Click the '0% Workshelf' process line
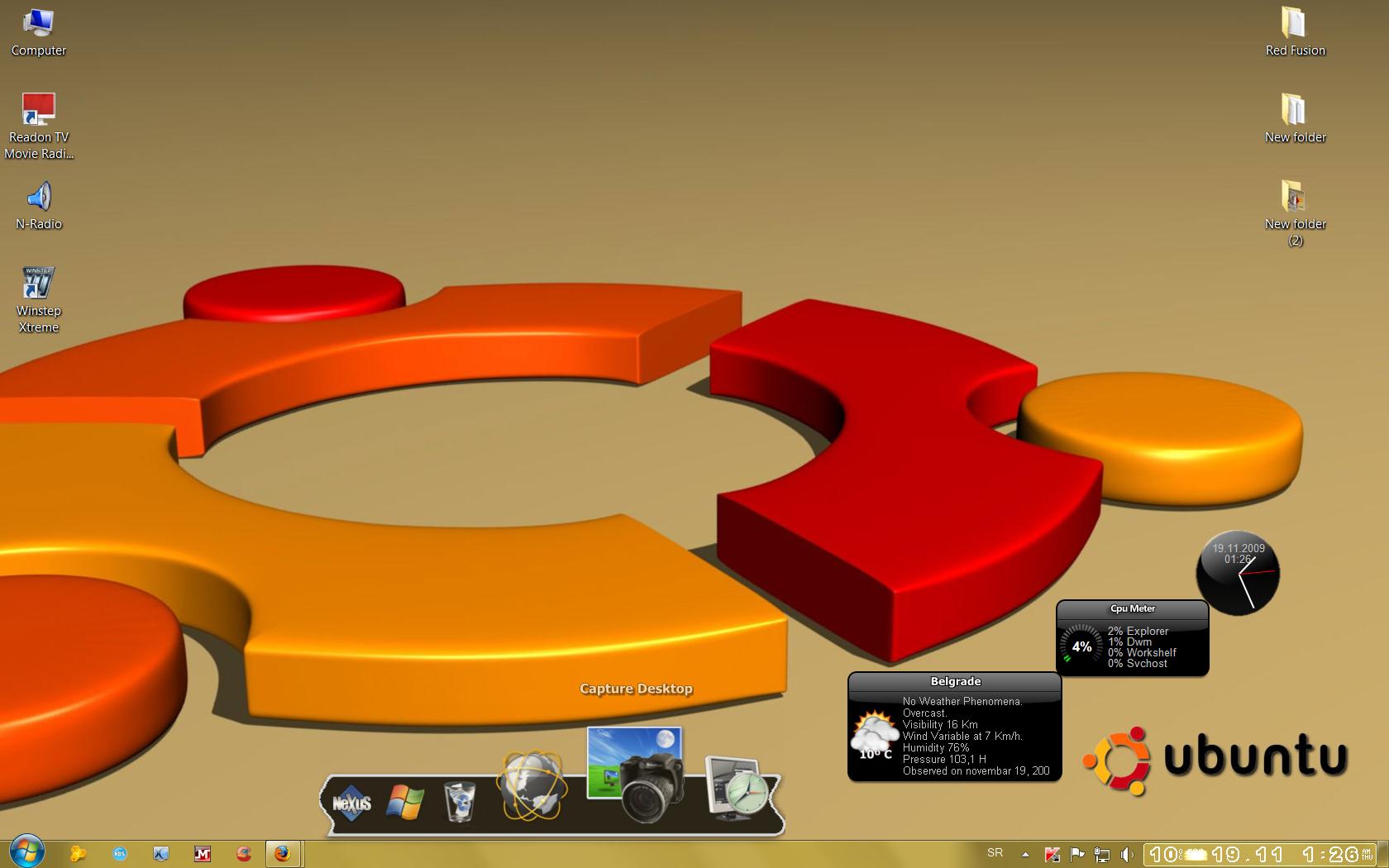This screenshot has width=1389, height=868. [1142, 652]
